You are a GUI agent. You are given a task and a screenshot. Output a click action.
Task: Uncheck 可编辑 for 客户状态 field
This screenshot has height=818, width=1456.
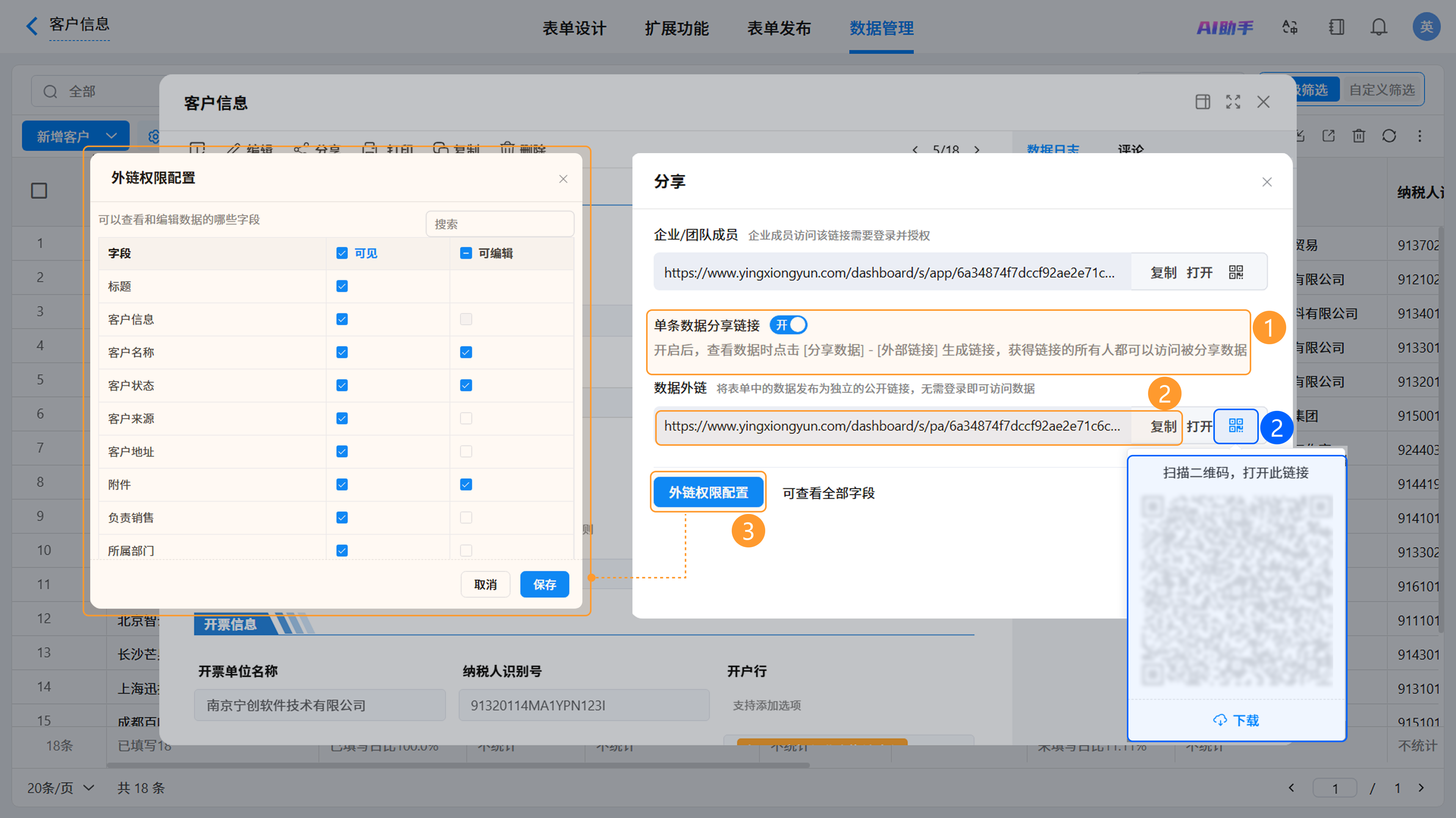click(x=466, y=385)
